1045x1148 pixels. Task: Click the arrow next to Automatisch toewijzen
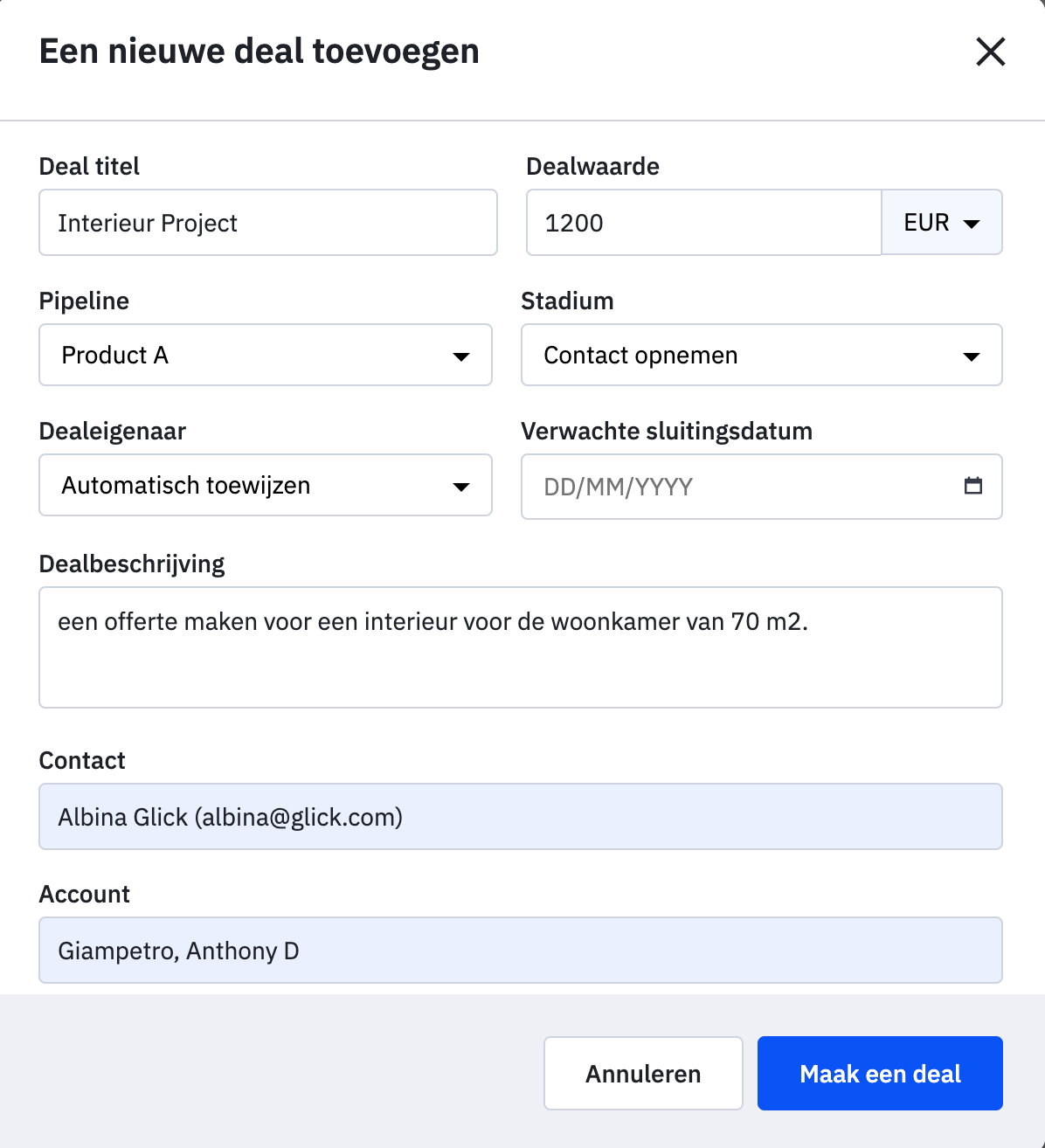pos(460,487)
